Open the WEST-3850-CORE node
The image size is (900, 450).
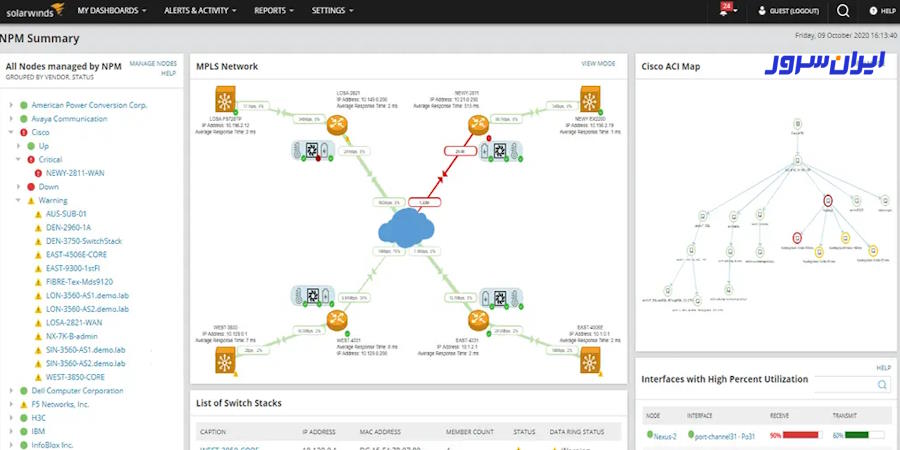pos(75,377)
